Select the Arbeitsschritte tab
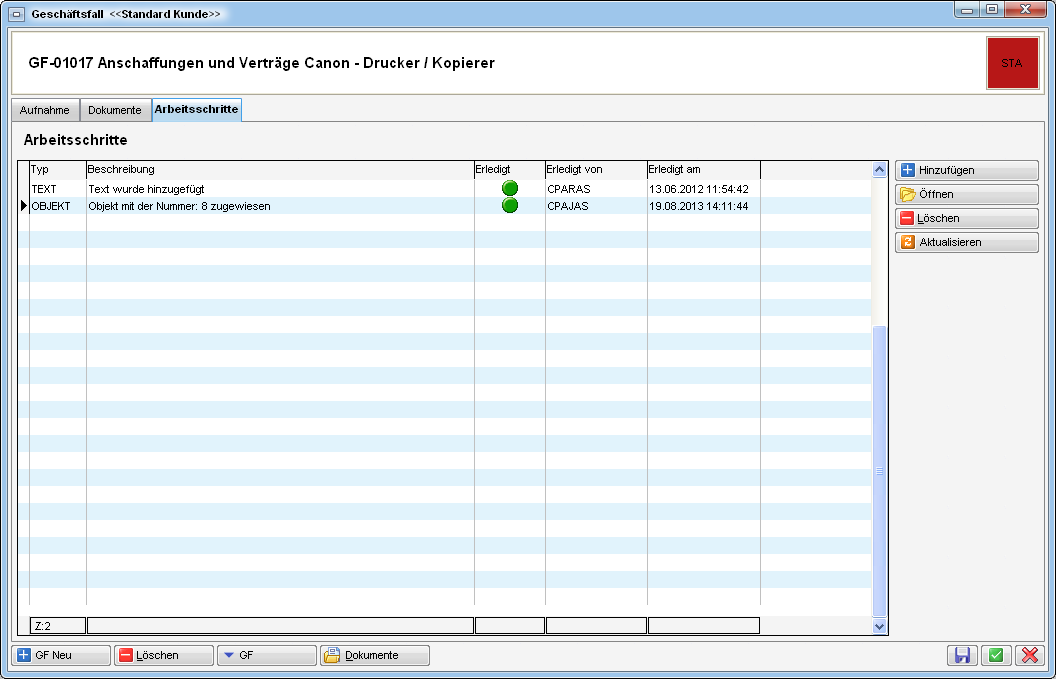This screenshot has width=1056, height=679. 197,110
